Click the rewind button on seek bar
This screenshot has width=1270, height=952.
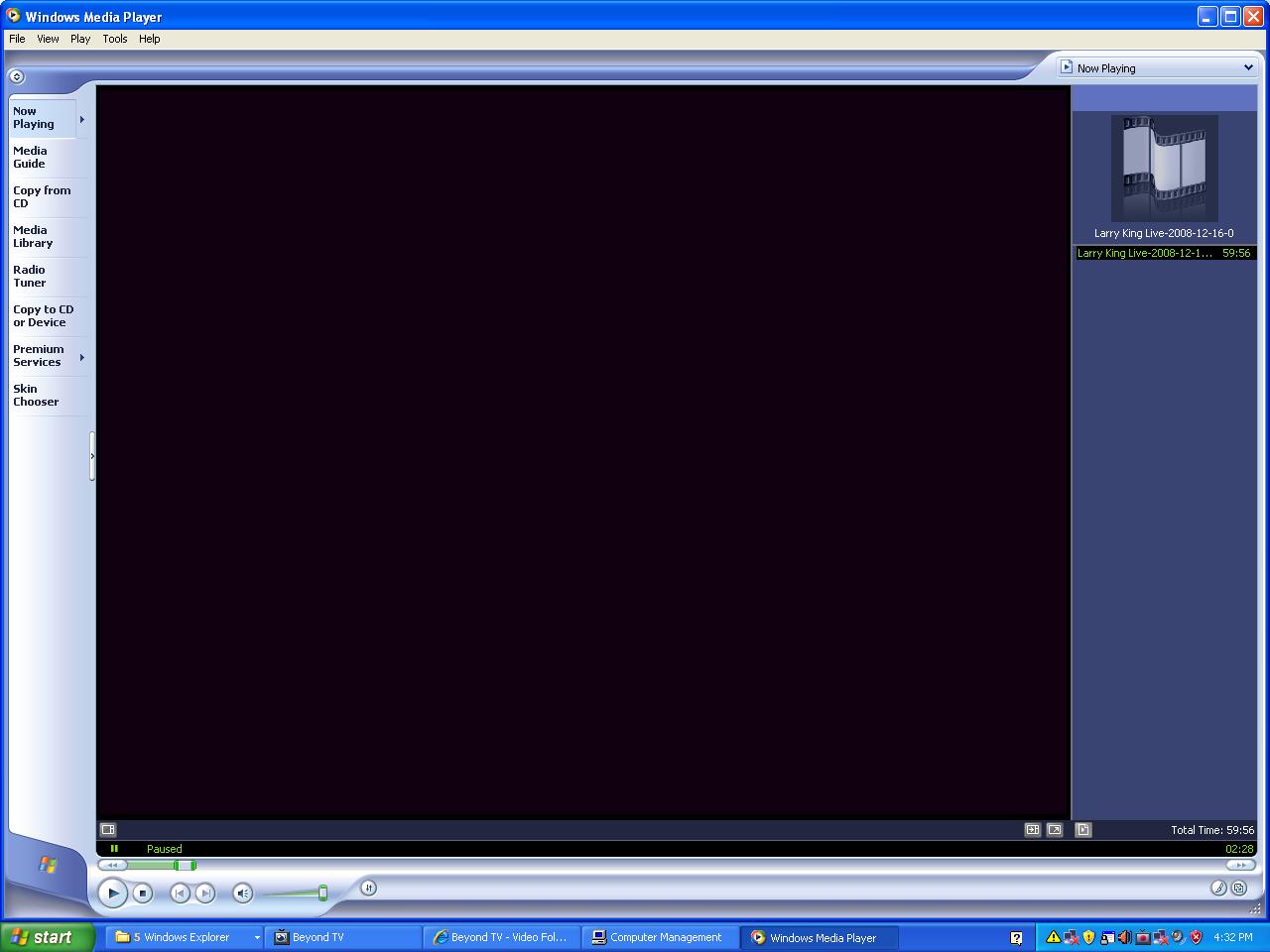112,866
